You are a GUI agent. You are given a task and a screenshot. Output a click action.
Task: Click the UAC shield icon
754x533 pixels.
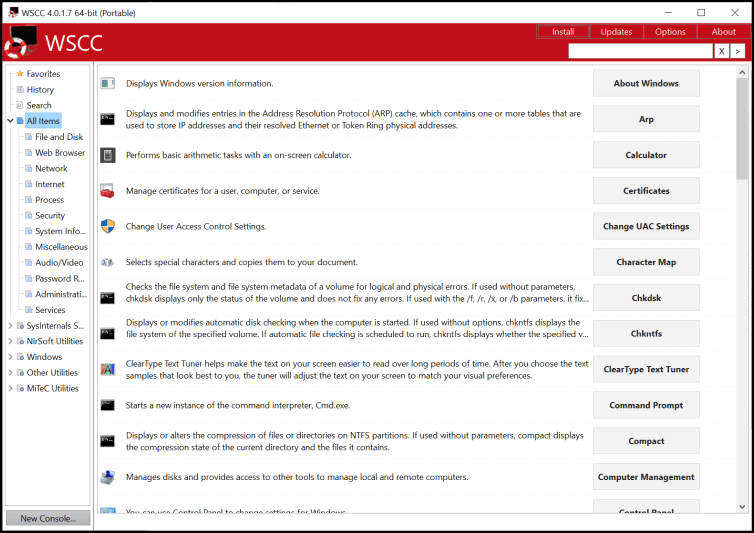click(x=108, y=226)
